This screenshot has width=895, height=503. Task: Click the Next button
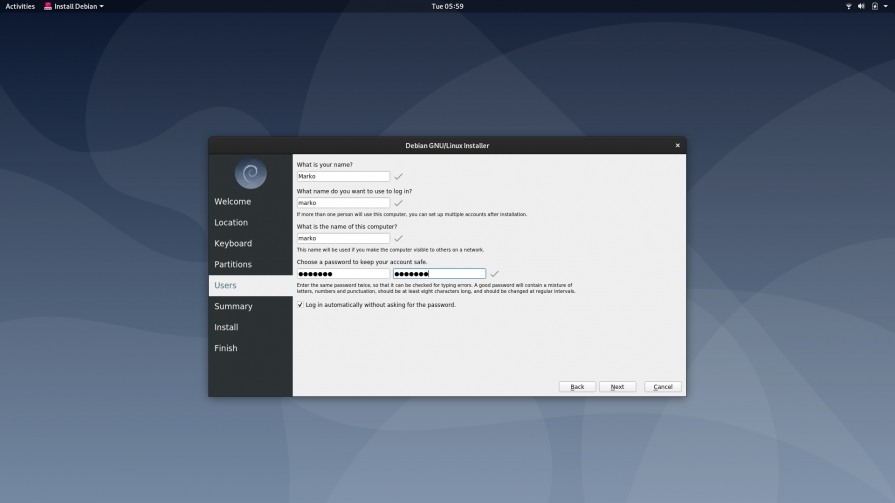pyautogui.click(x=617, y=387)
